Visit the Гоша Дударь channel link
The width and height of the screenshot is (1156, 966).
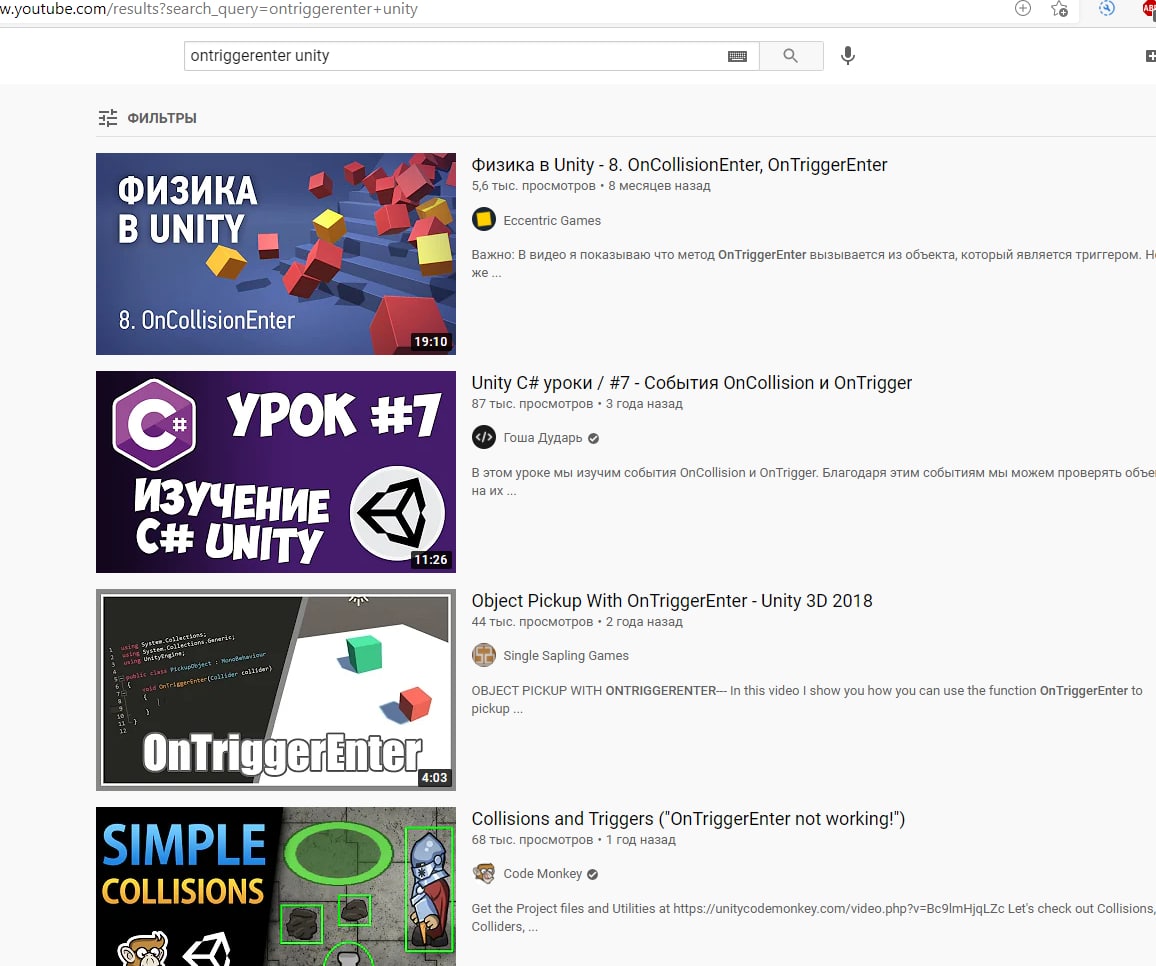pyautogui.click(x=543, y=438)
